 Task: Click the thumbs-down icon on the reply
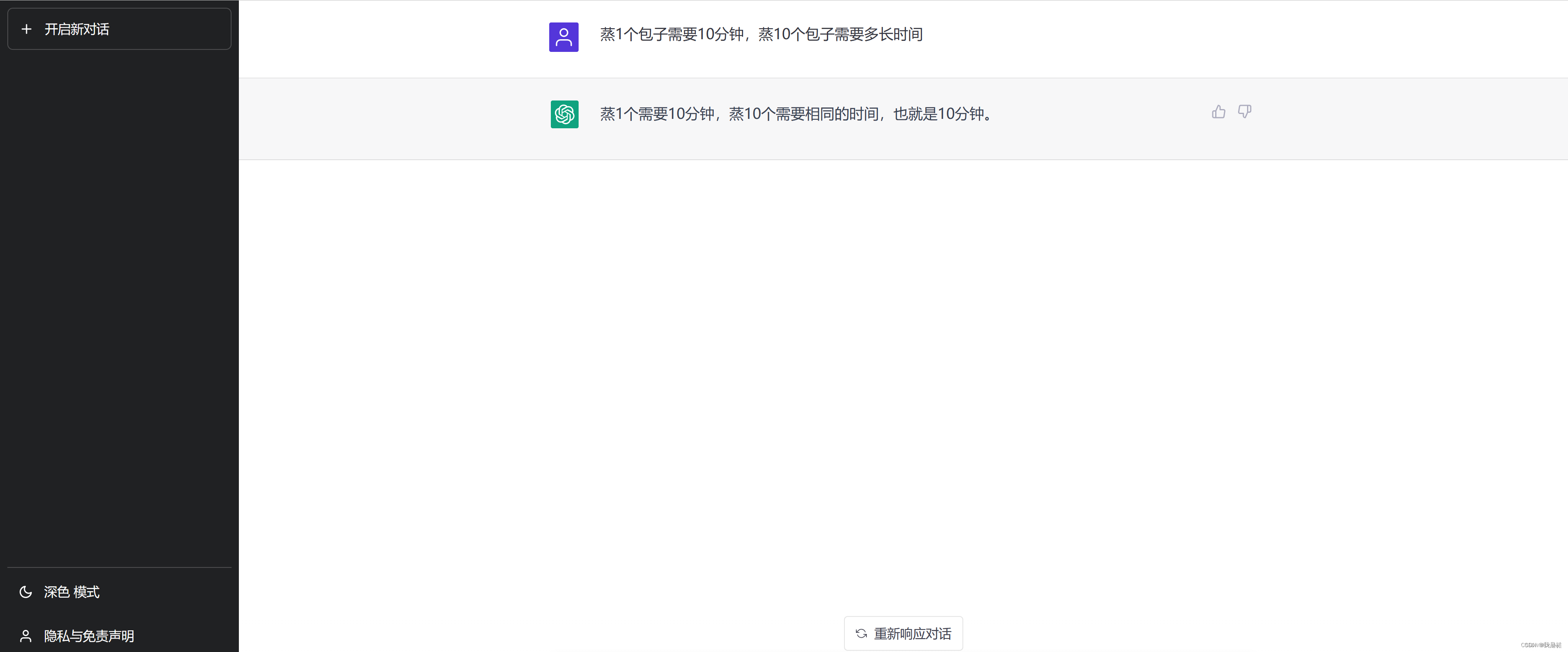[x=1245, y=112]
